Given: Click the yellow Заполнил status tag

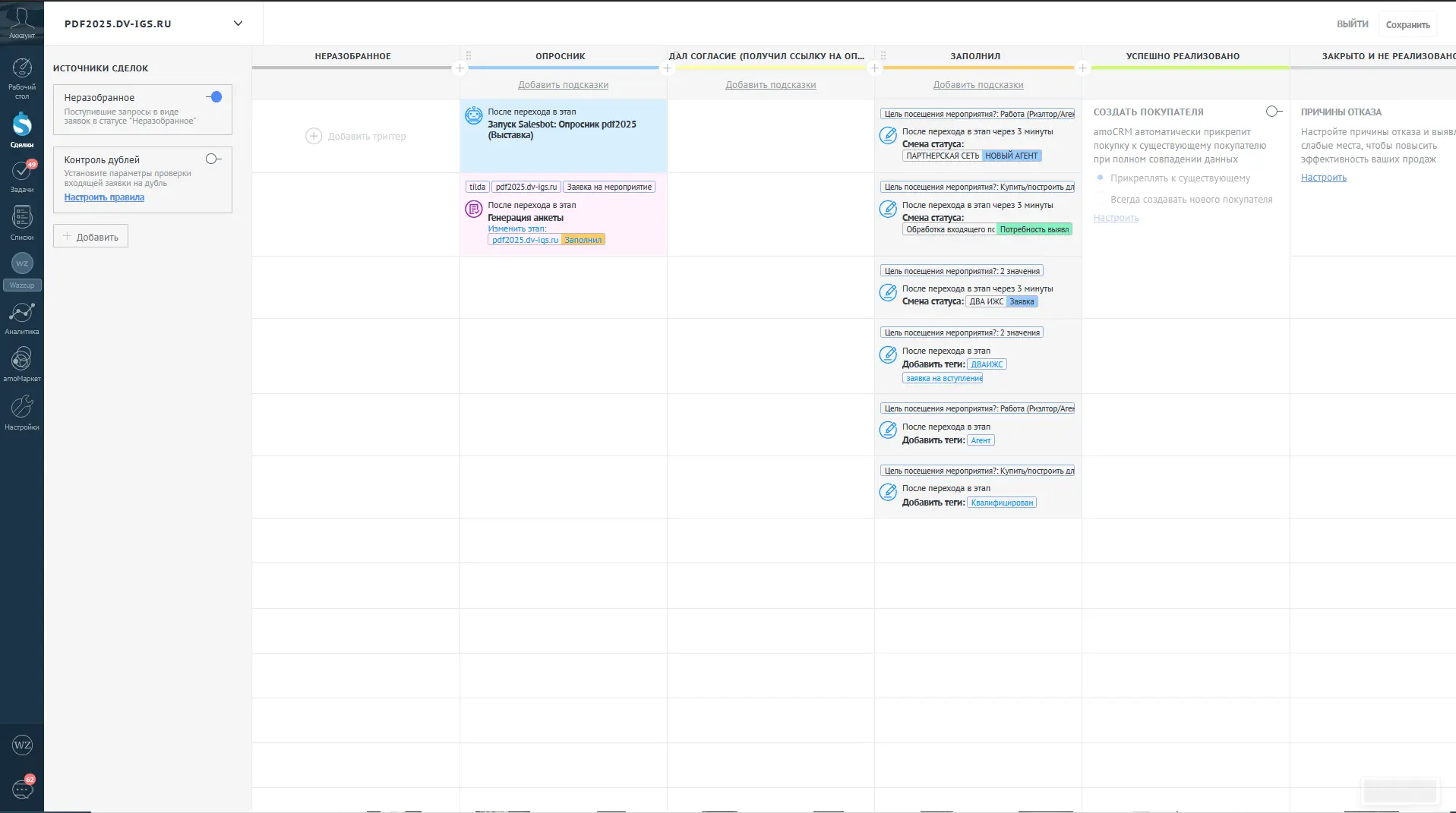Looking at the screenshot, I should click(583, 240).
